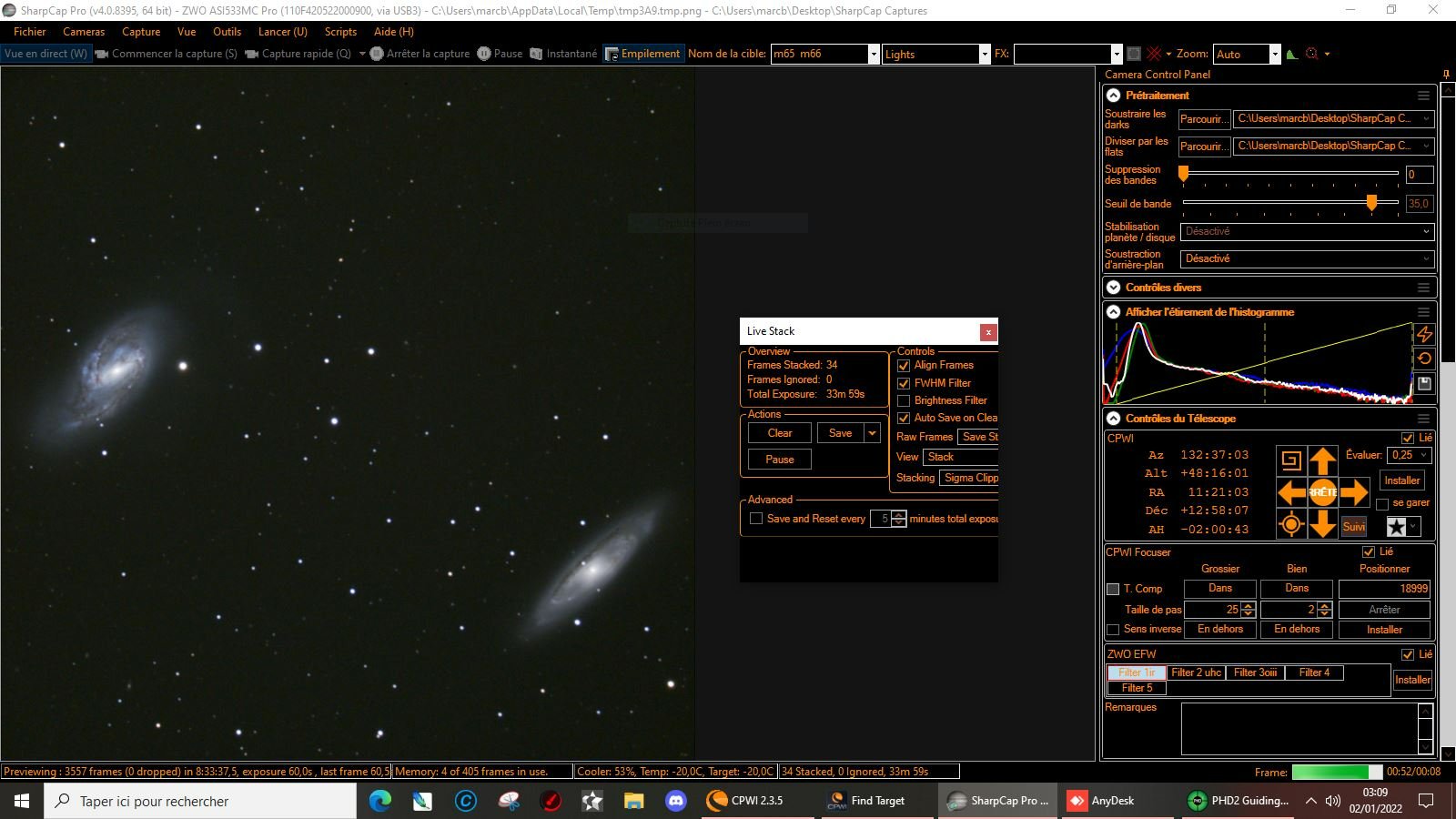Enable Sens inverse checkbox

point(1112,630)
